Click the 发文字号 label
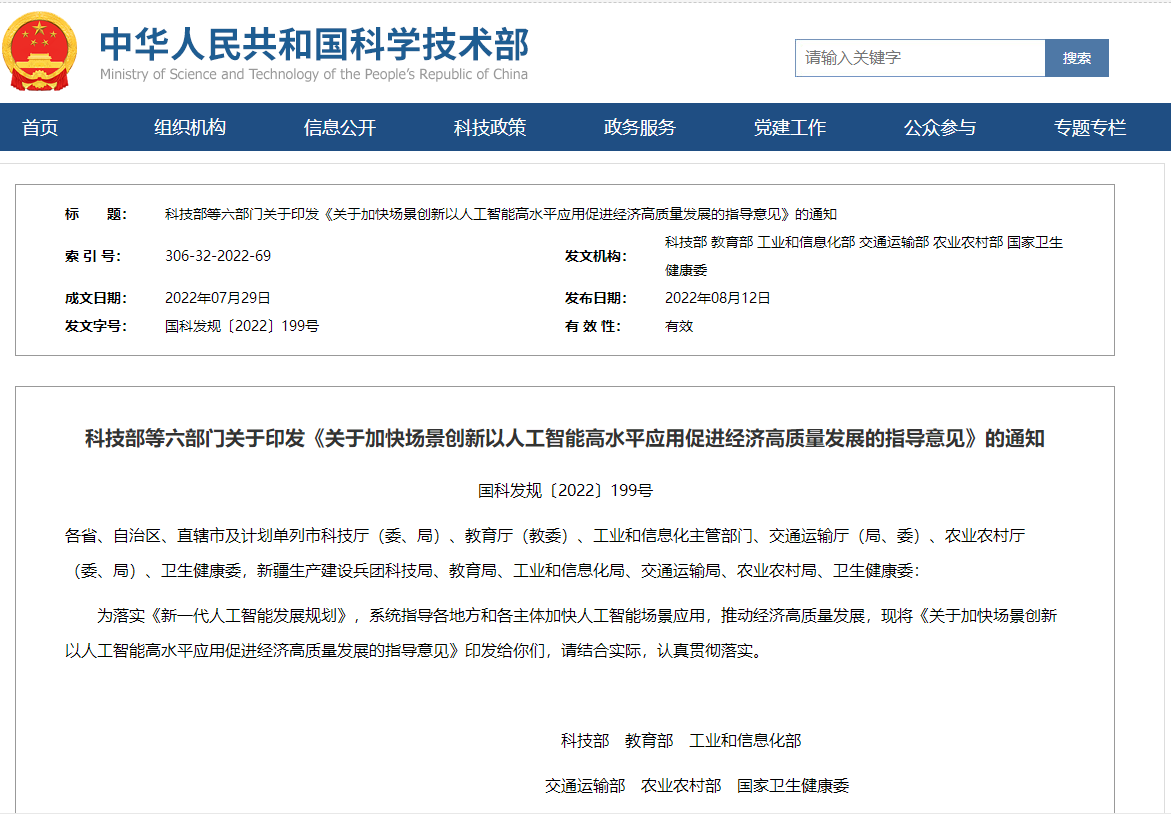 pyautogui.click(x=96, y=326)
